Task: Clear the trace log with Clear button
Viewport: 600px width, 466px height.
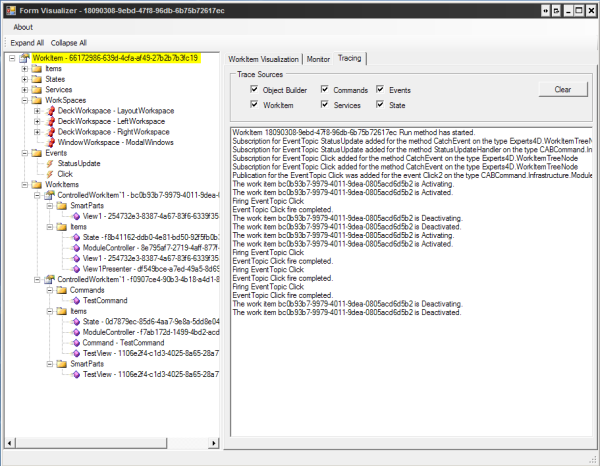Action: point(563,89)
